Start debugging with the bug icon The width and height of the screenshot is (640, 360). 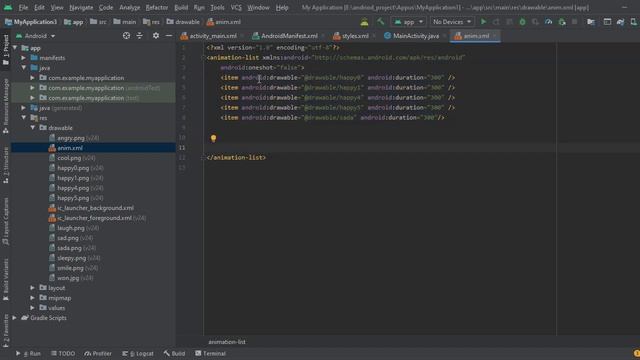coord(522,22)
